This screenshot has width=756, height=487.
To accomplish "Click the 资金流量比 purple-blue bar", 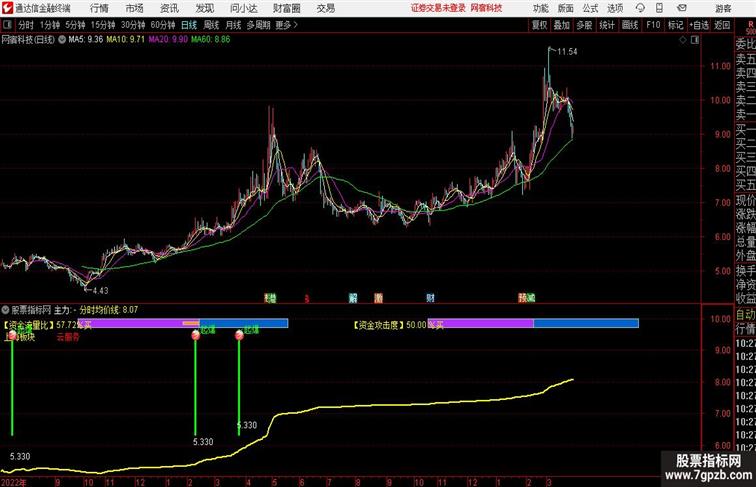I will pos(183,324).
